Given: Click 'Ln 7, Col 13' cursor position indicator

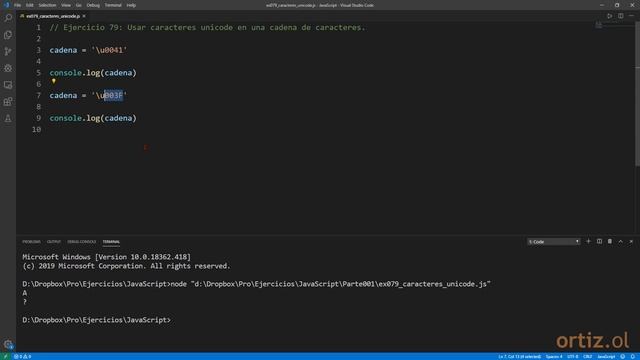Looking at the screenshot, I should click(520, 357).
